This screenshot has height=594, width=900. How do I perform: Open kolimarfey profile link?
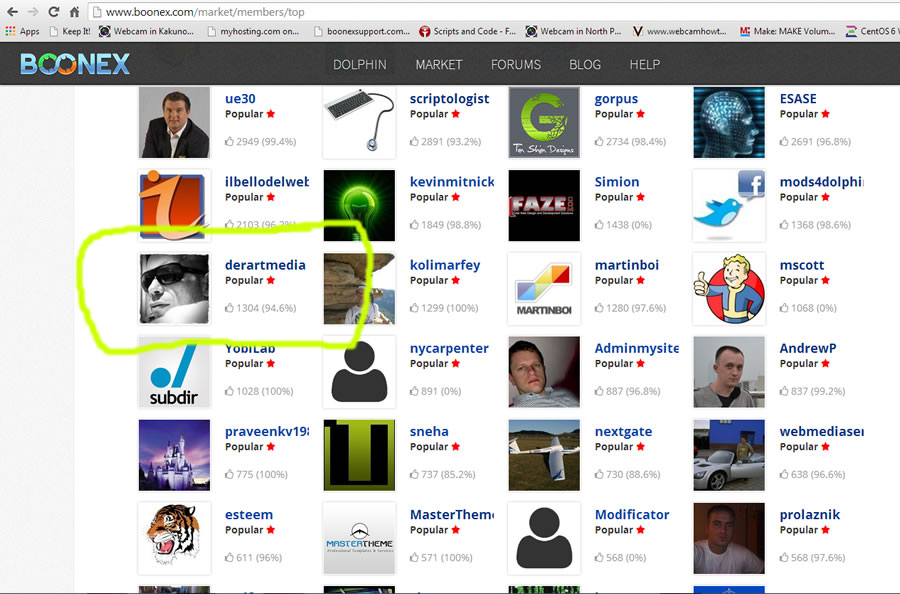click(x=445, y=265)
